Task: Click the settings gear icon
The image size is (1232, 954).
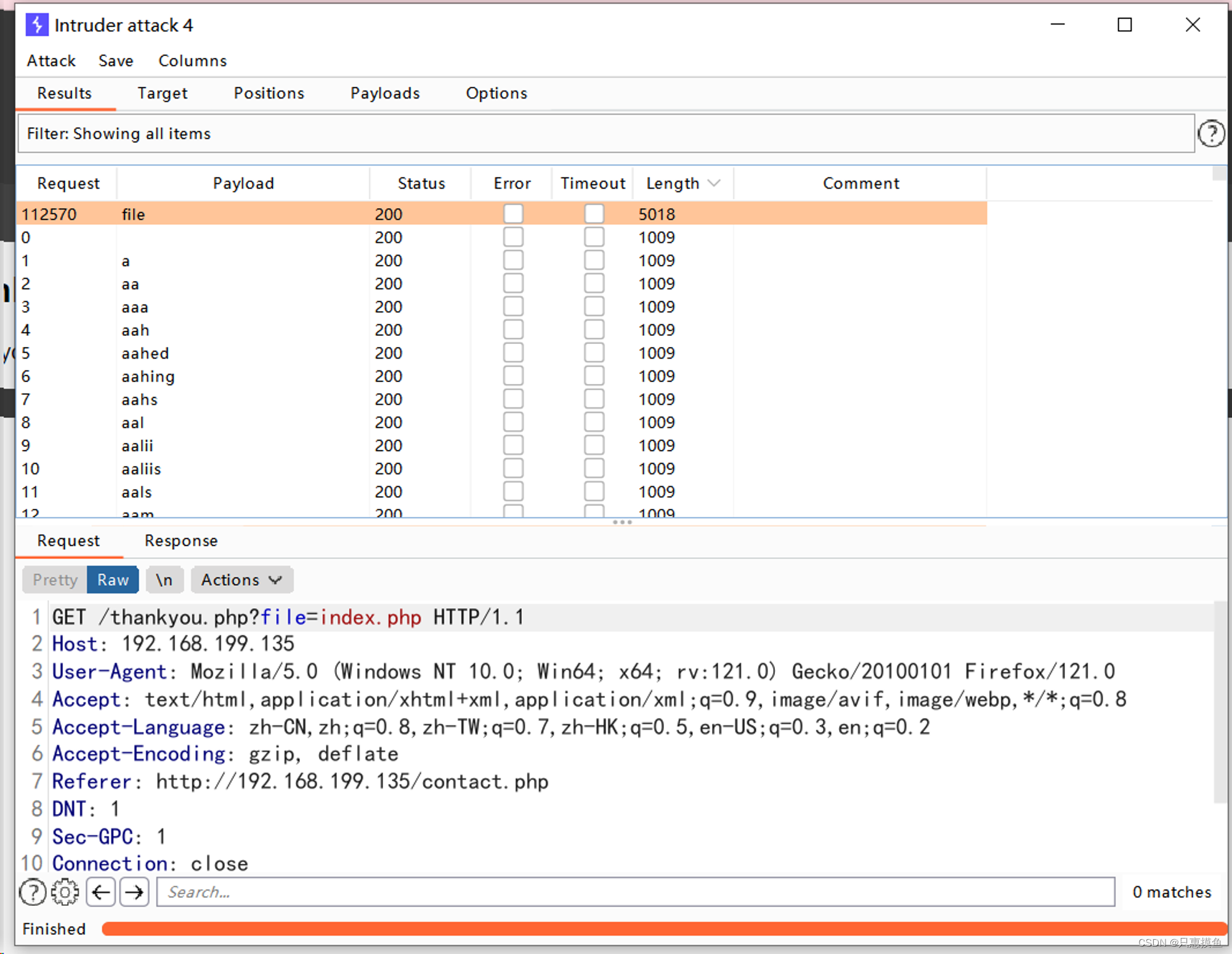Action: pyautogui.click(x=65, y=893)
